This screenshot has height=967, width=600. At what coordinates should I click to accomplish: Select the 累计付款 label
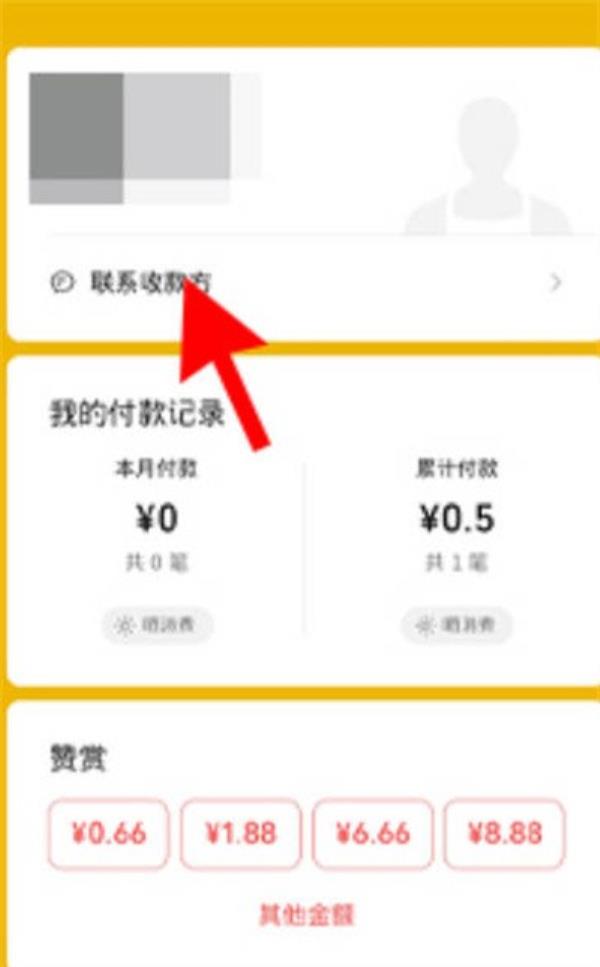tap(457, 469)
